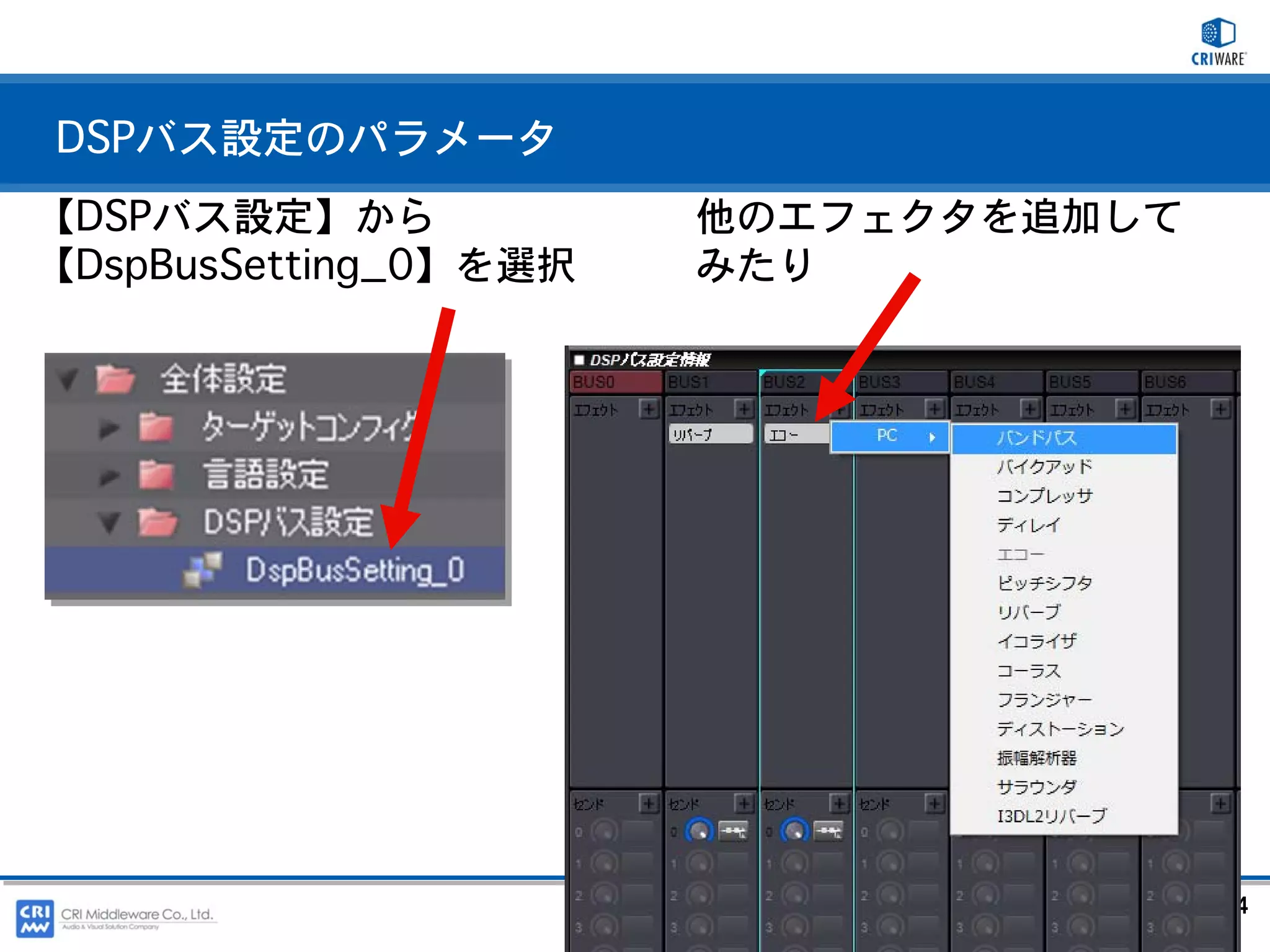1270x952 pixels.
Task: Add effect with BUS0 plus button
Action: point(649,409)
